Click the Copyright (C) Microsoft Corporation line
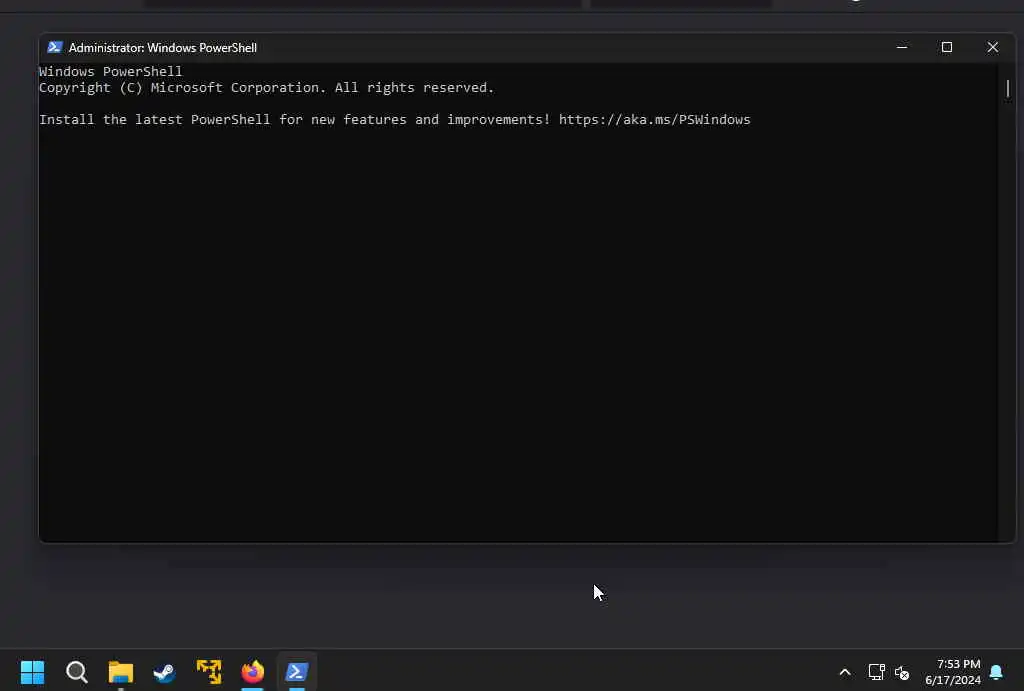This screenshot has height=691, width=1024. 266,88
